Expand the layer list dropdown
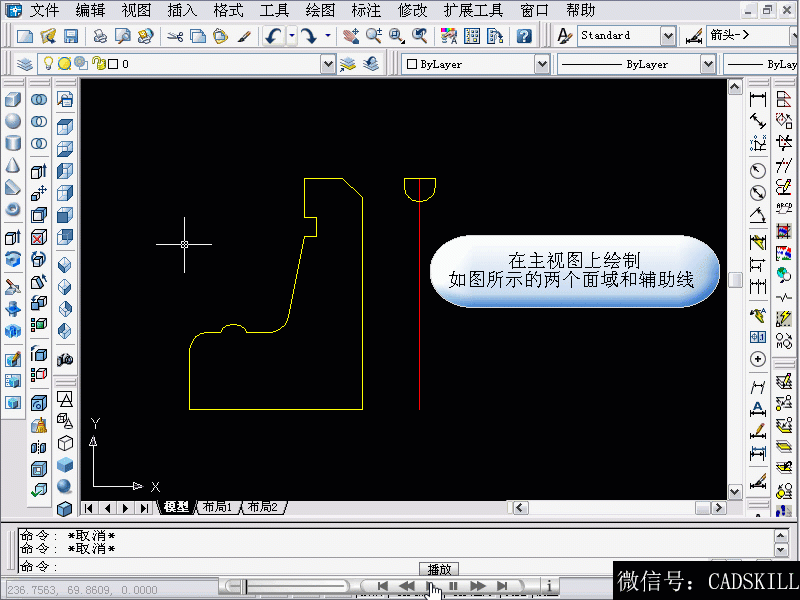800x600 pixels. pyautogui.click(x=328, y=64)
